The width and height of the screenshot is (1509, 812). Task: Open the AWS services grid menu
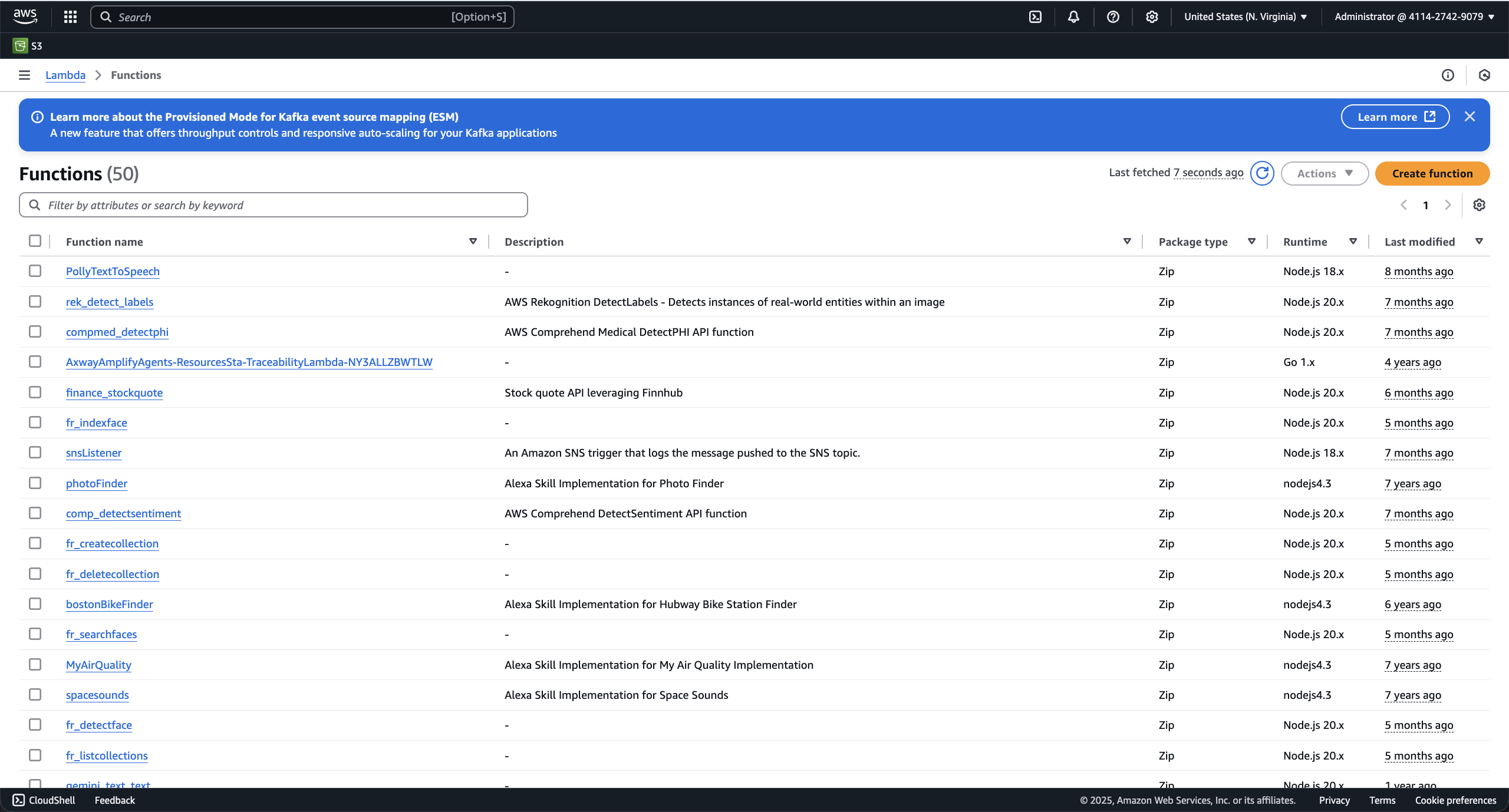70,16
